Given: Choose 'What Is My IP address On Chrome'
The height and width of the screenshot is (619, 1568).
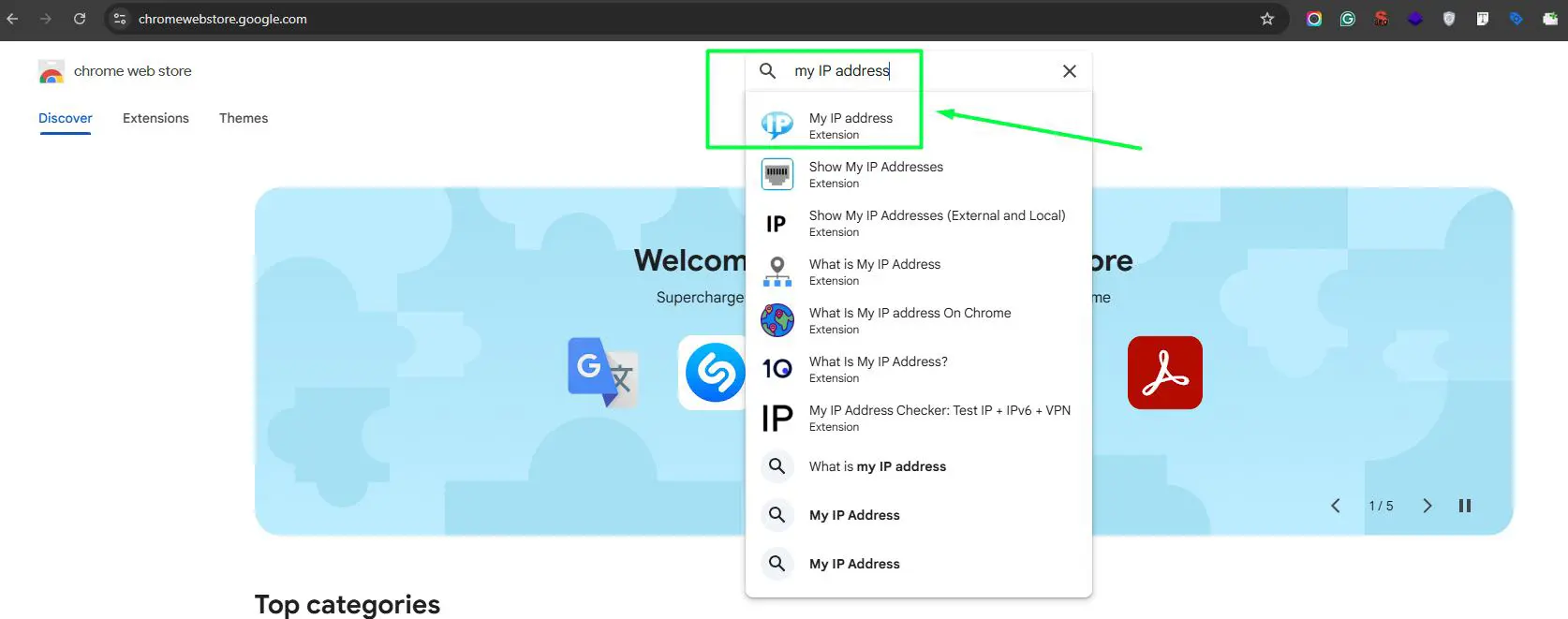Looking at the screenshot, I should point(918,320).
